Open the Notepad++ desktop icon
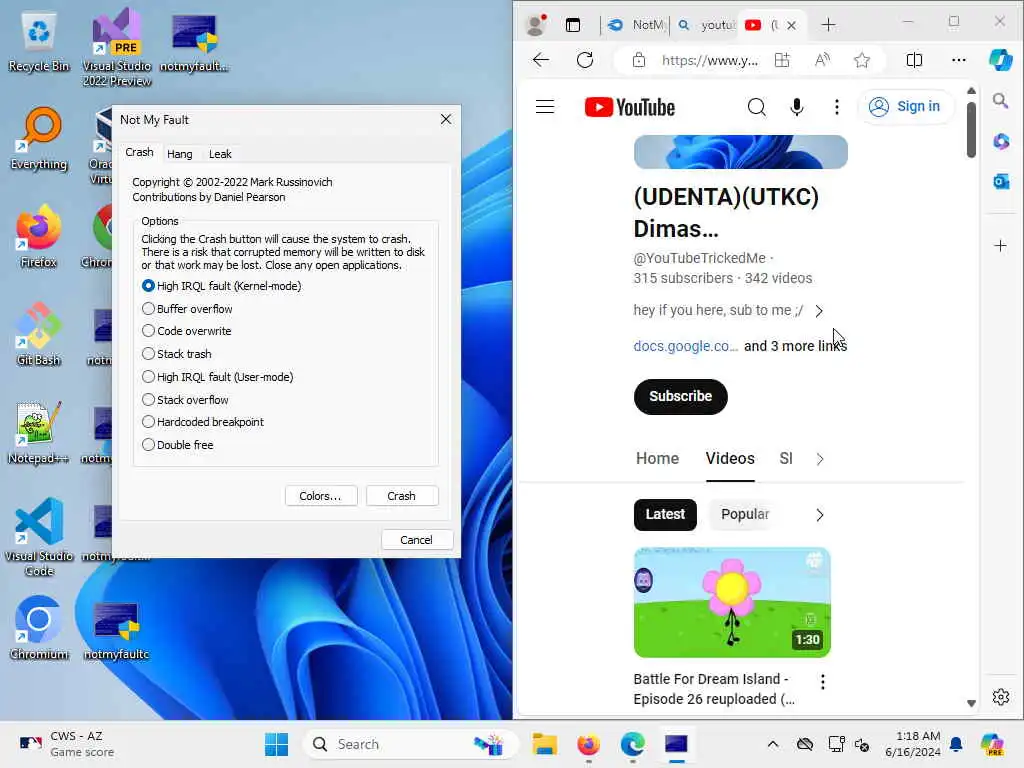Screen dimensions: 1024x768 tap(39, 432)
